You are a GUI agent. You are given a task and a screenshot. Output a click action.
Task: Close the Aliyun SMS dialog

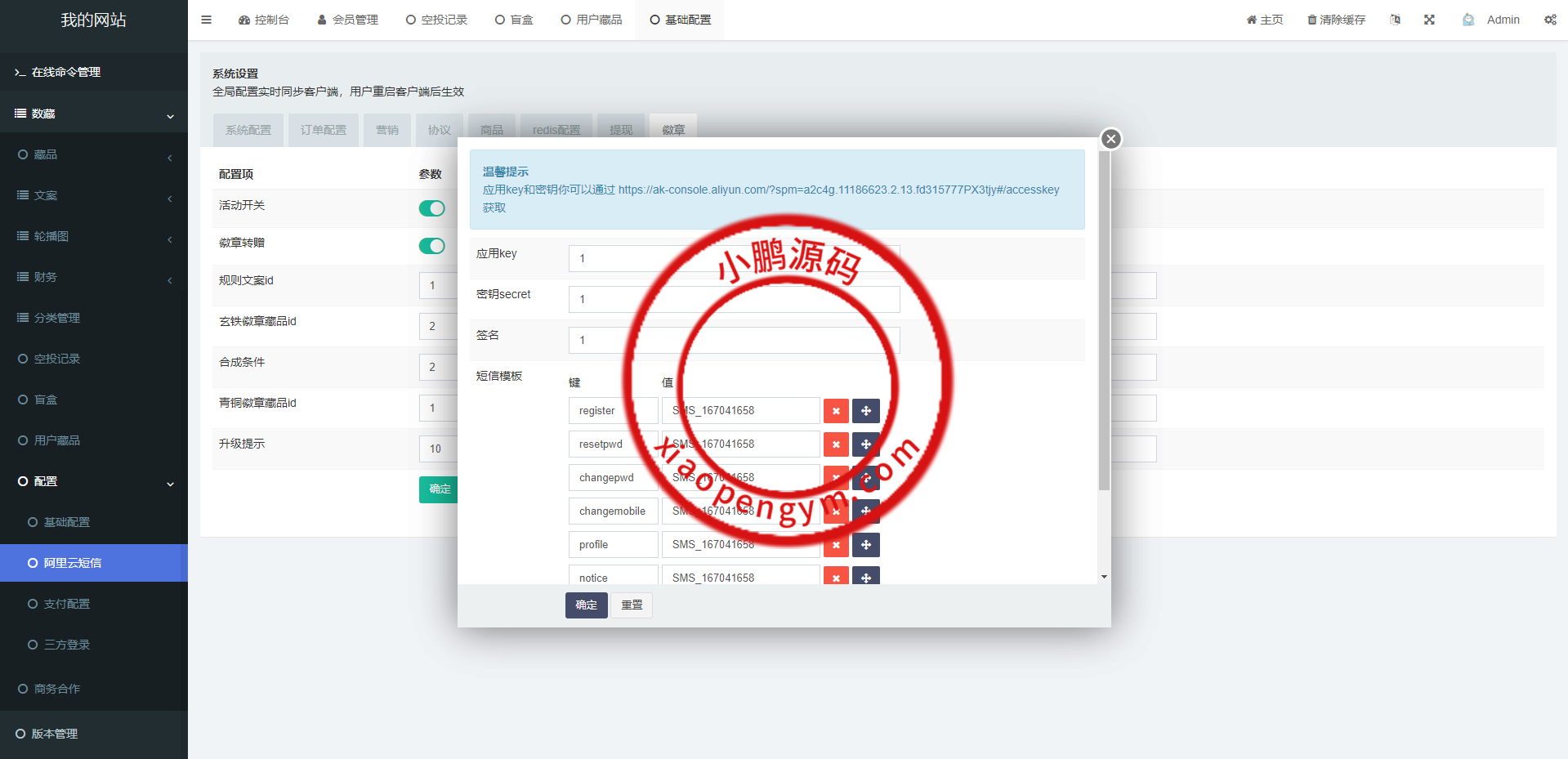click(x=1110, y=139)
